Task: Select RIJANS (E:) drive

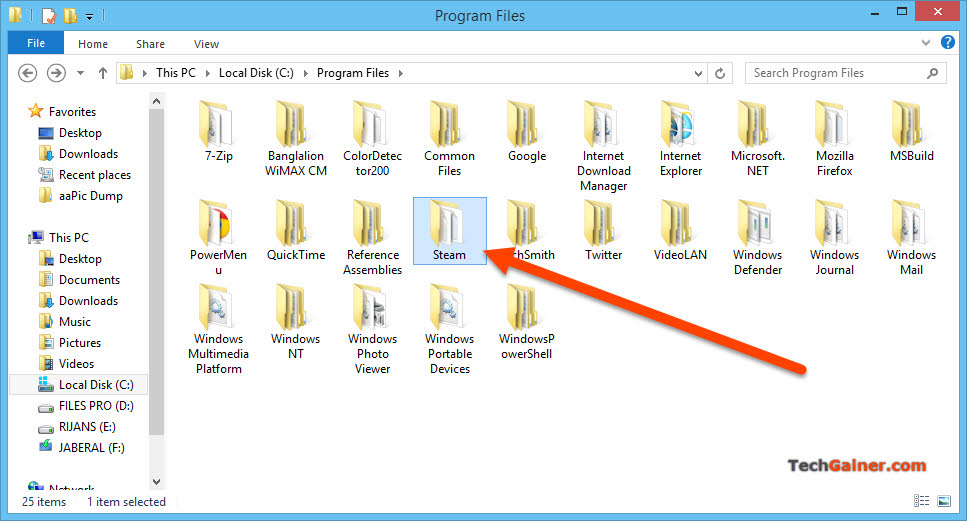Action: tap(76, 427)
